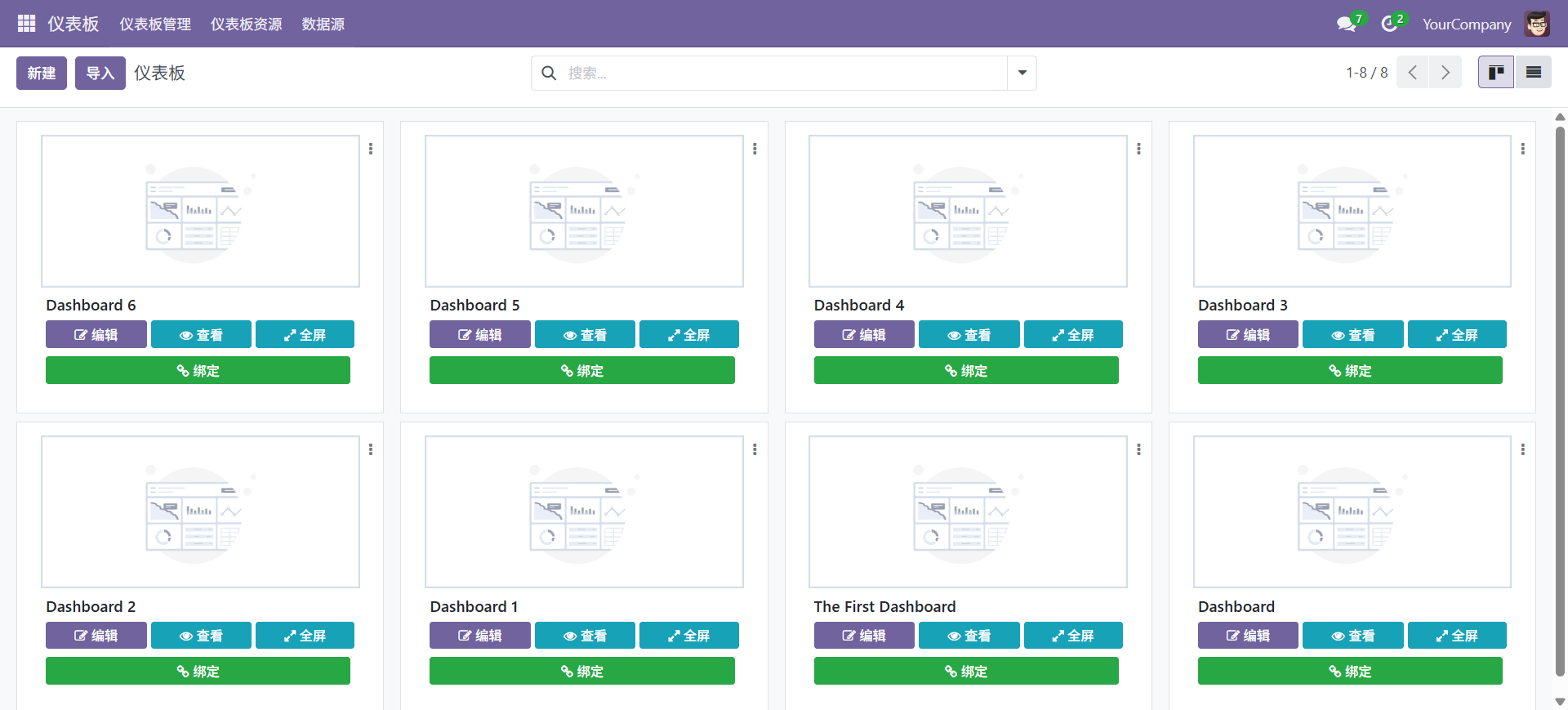Open kebab menu on The First Dashboard card
The width and height of the screenshot is (1568, 710).
(1138, 449)
